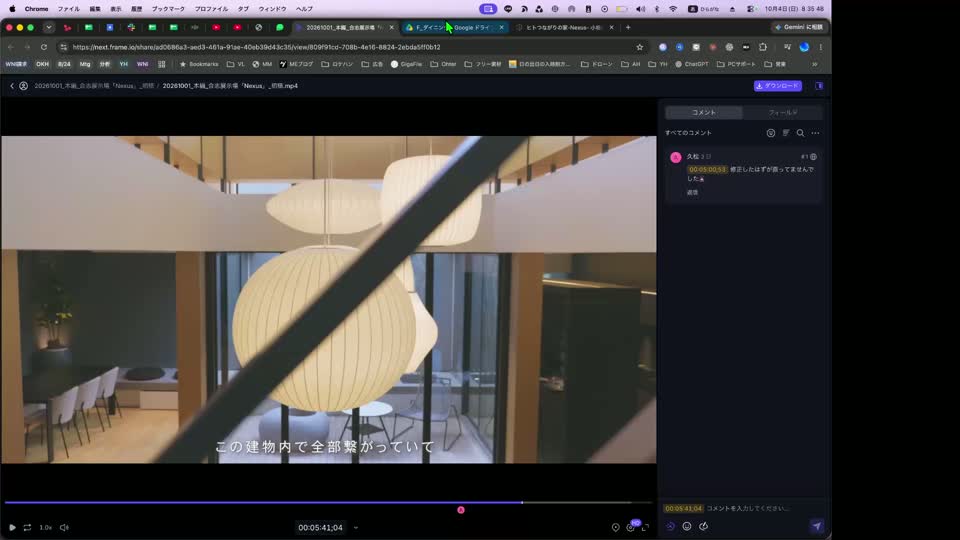Screen dimensions: 960x540
Task: Open the Chrome tab search dropdown arrow
Action: pyautogui.click(x=49, y=28)
